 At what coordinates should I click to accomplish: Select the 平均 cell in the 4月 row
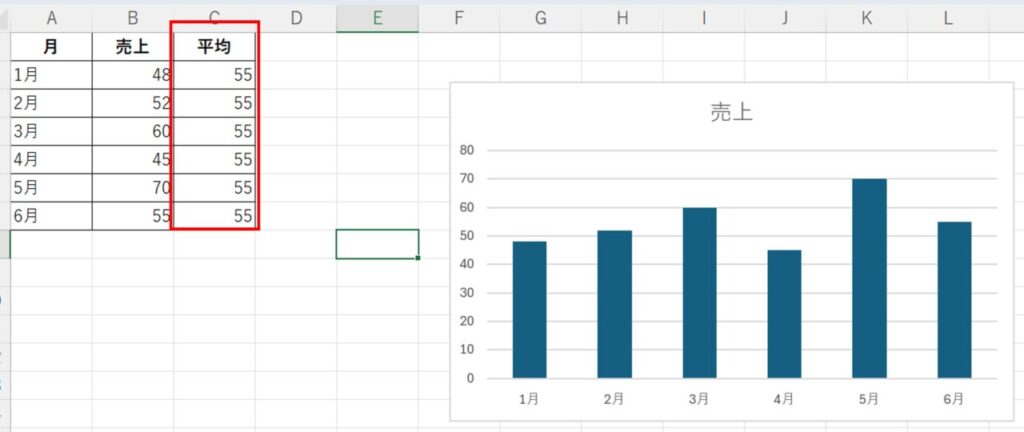tap(214, 159)
